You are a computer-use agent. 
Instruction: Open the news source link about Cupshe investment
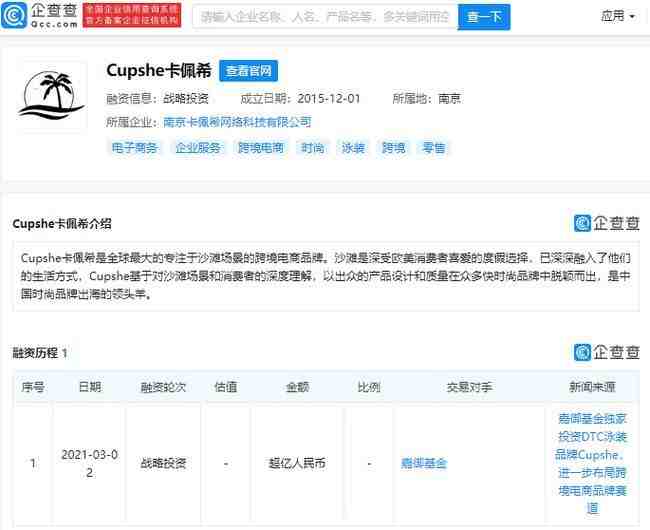coord(592,463)
